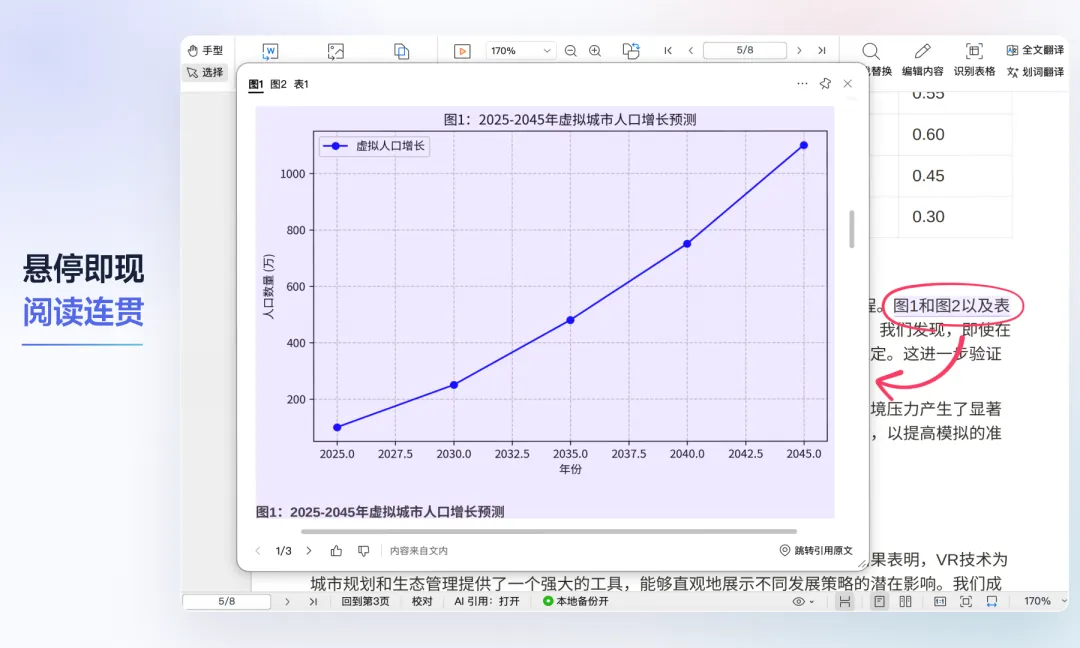Click the PDF to image convert icon
1080x648 pixels.
coord(335,51)
